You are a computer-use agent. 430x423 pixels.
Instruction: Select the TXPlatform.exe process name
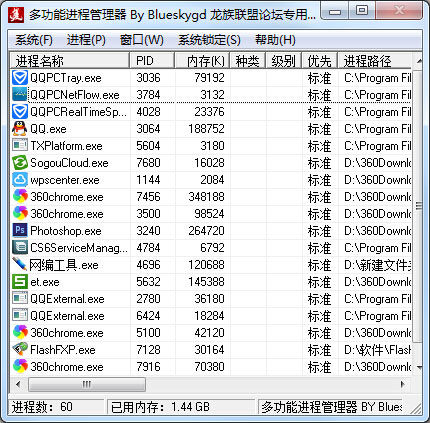pyautogui.click(x=66, y=146)
